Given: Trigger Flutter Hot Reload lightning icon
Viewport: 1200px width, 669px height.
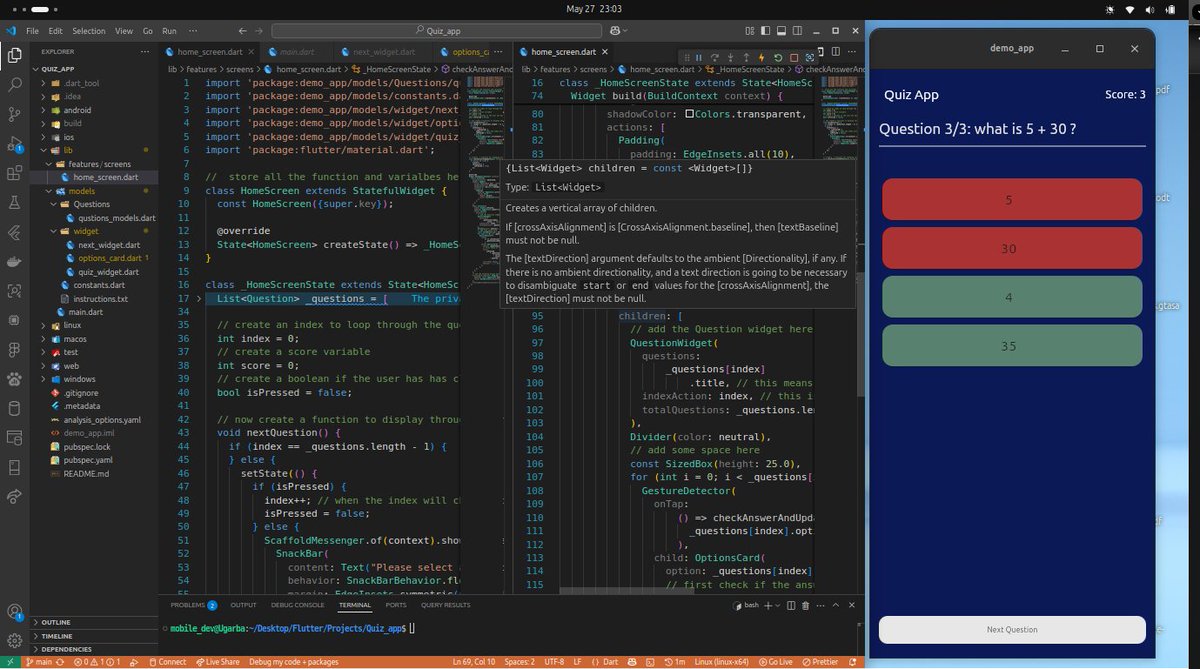Looking at the screenshot, I should coord(762,57).
